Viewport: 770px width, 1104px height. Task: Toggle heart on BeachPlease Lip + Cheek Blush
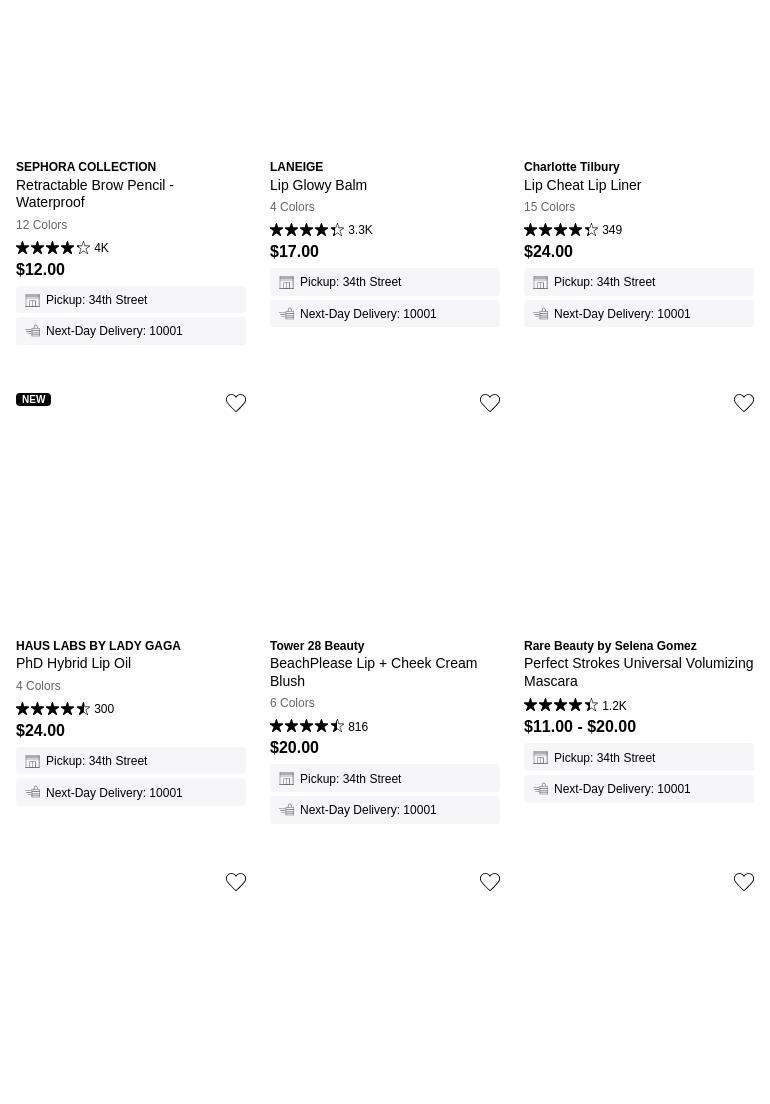point(490,403)
